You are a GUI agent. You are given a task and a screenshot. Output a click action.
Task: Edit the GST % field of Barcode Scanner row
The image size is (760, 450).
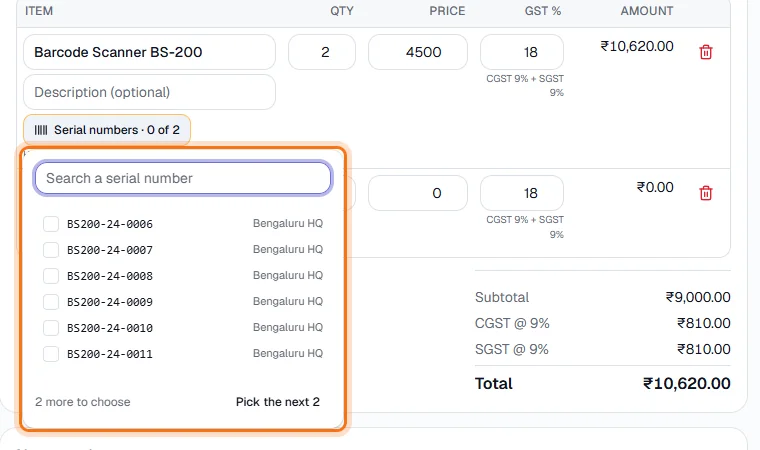point(522,52)
